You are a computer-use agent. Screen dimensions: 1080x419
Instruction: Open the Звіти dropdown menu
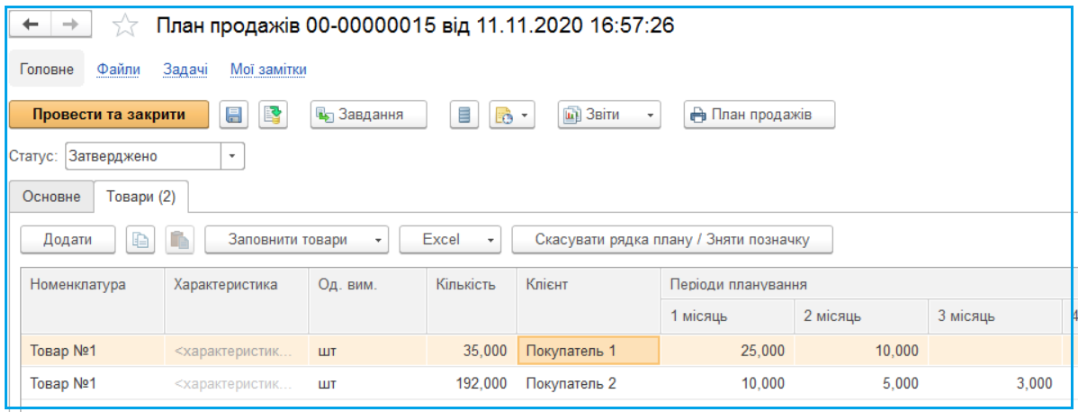[609, 115]
